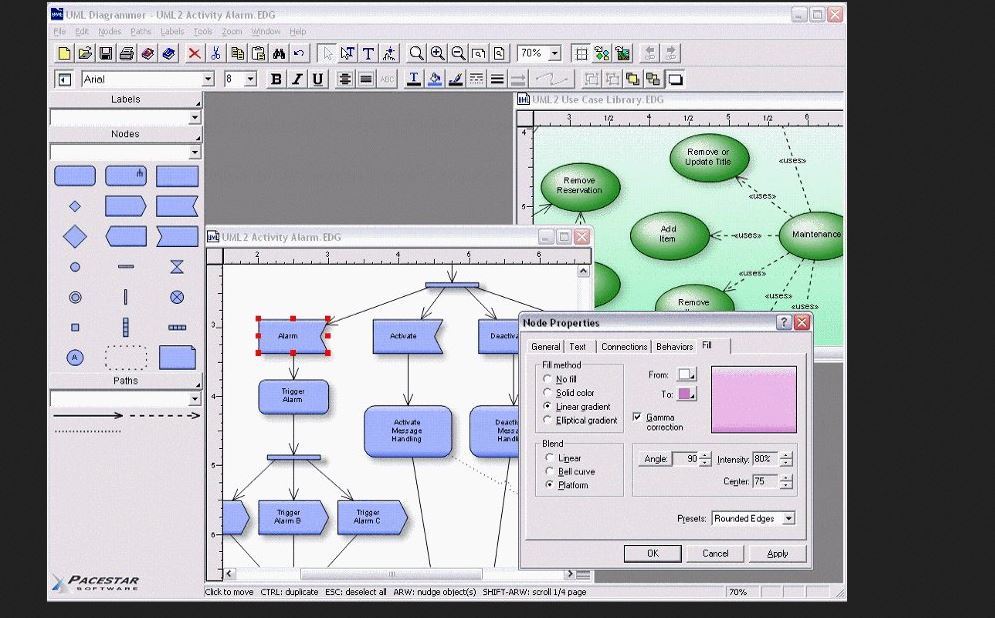Choose the Bell curve blend option
Image resolution: width=995 pixels, height=618 pixels.
tap(547, 471)
